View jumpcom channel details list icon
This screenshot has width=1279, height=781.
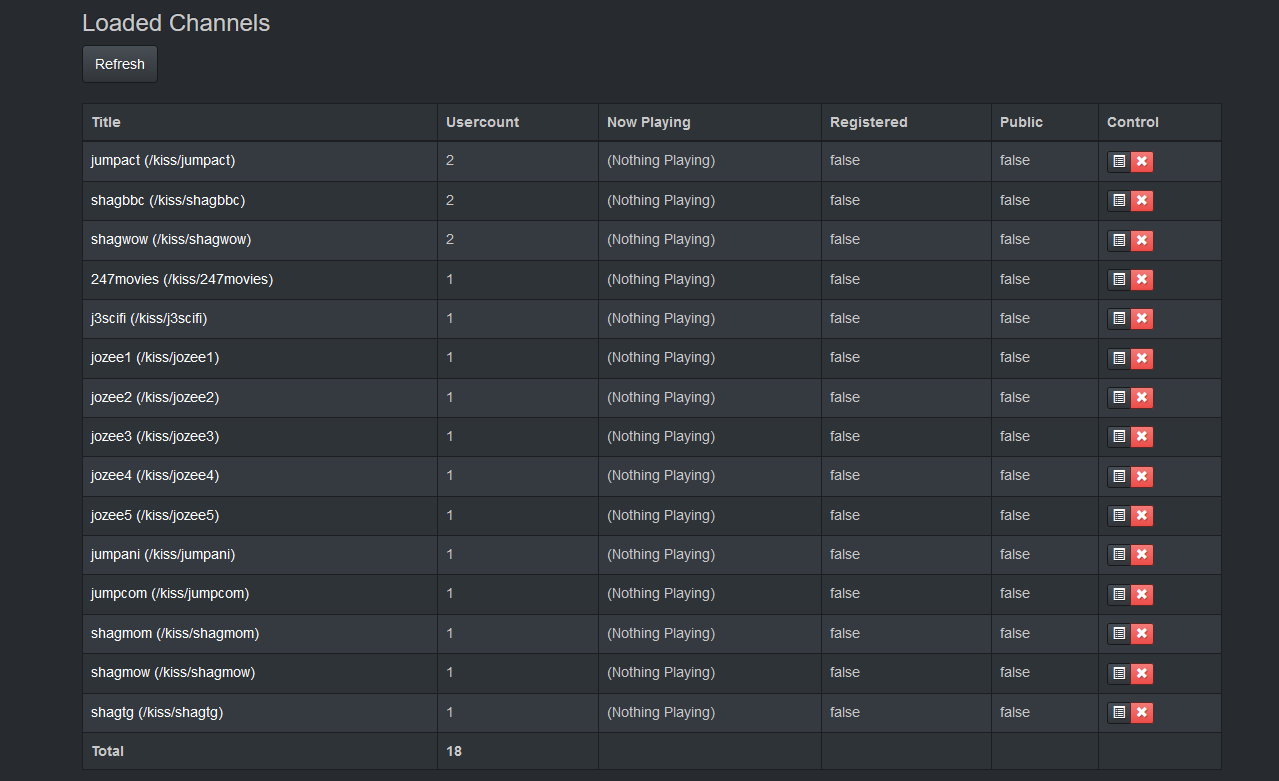tap(1119, 595)
